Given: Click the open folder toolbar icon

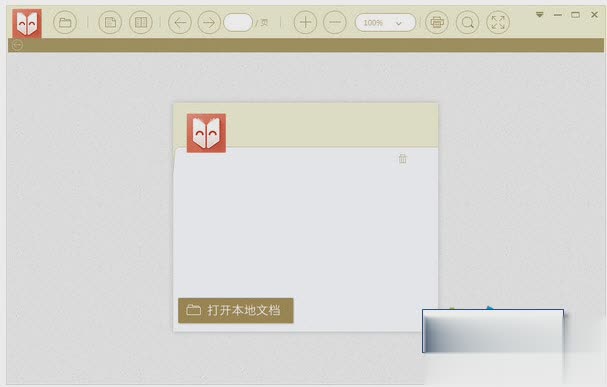Looking at the screenshot, I should (65, 22).
